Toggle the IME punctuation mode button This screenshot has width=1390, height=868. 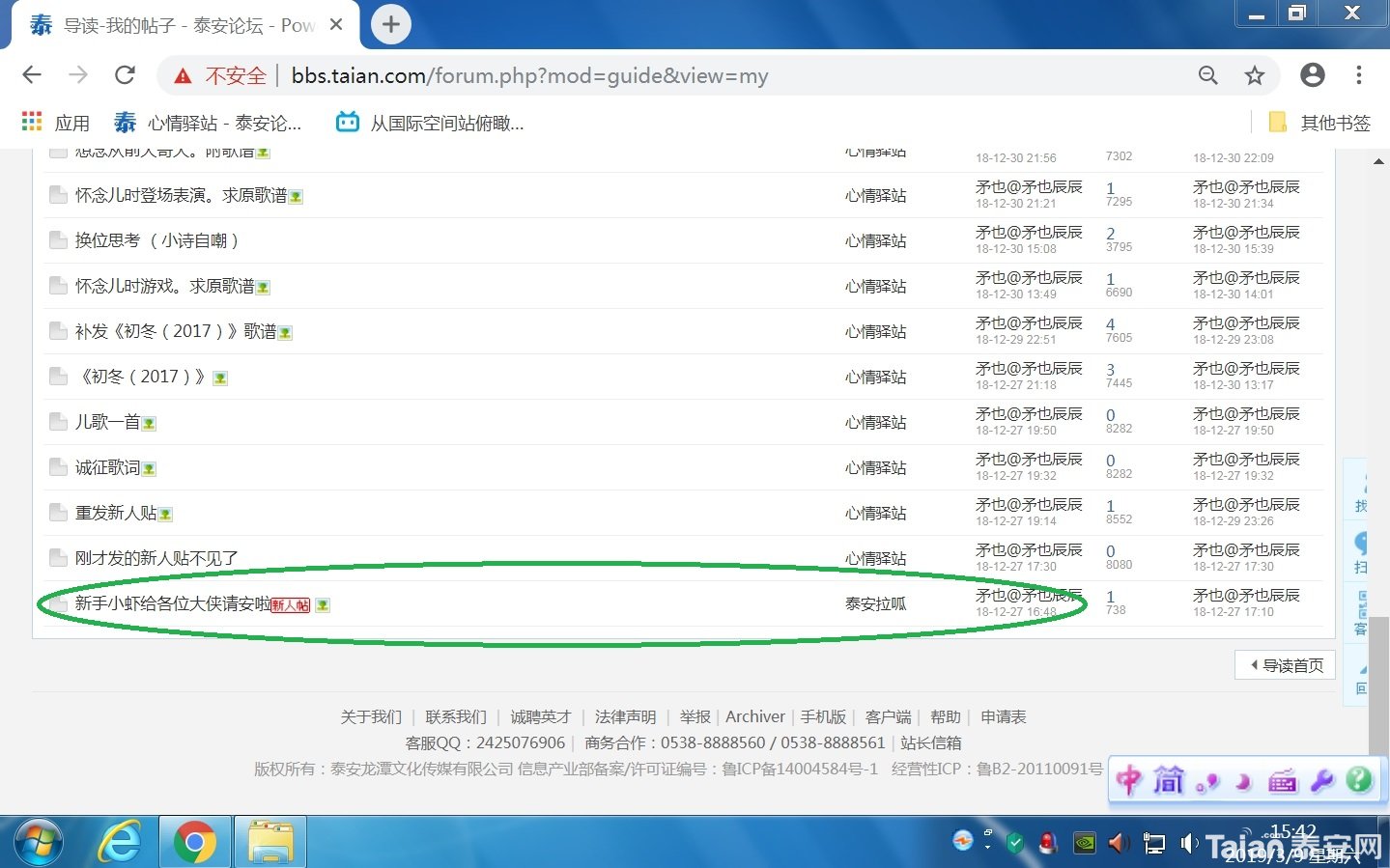coord(1207,782)
